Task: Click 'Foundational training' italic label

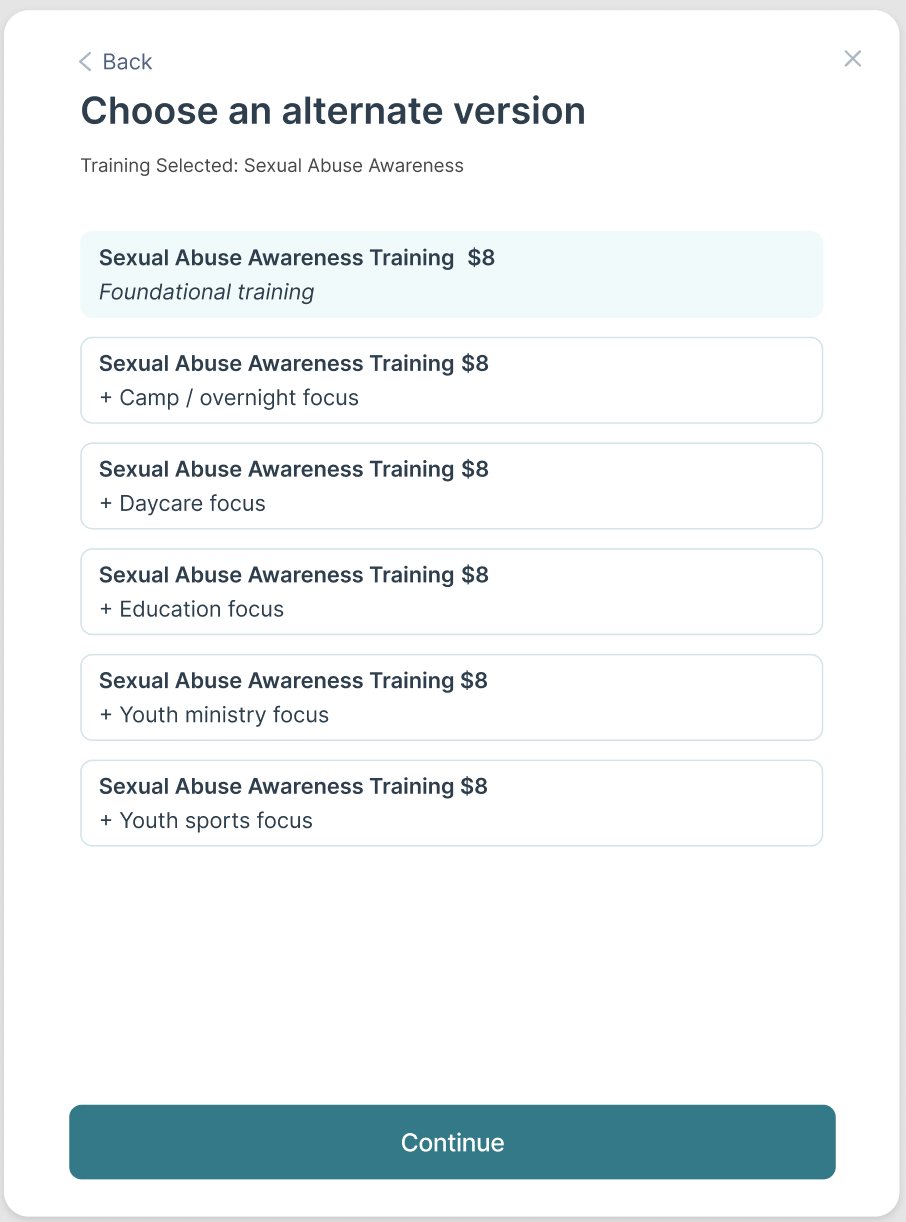Action: pos(206,291)
